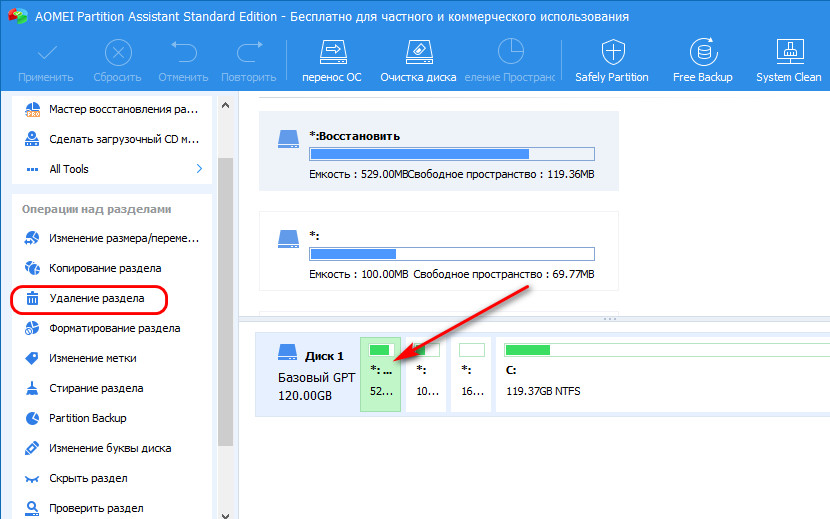Click the Повторить (Redo) arrow icon

click(249, 52)
